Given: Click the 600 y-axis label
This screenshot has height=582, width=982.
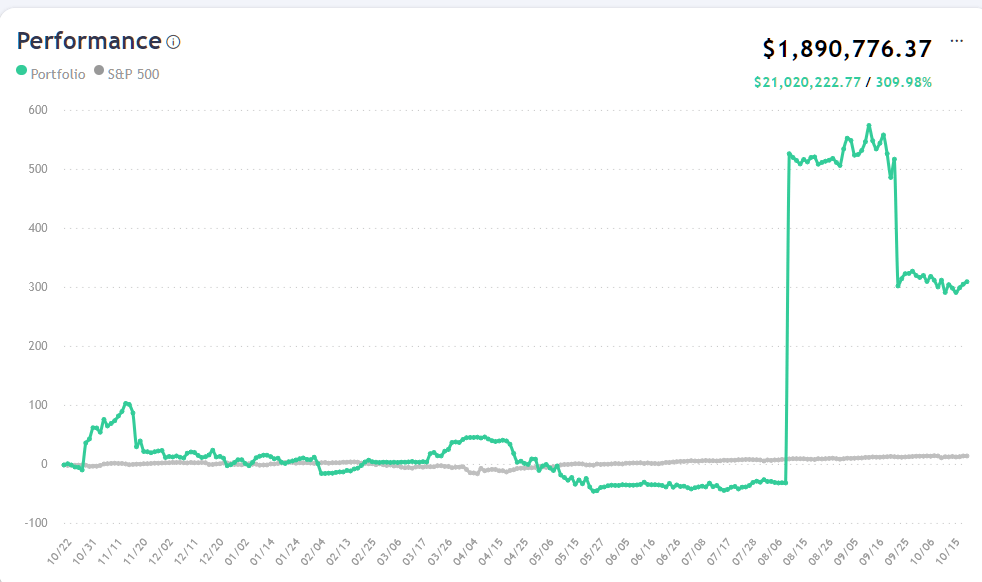Looking at the screenshot, I should (x=37, y=110).
